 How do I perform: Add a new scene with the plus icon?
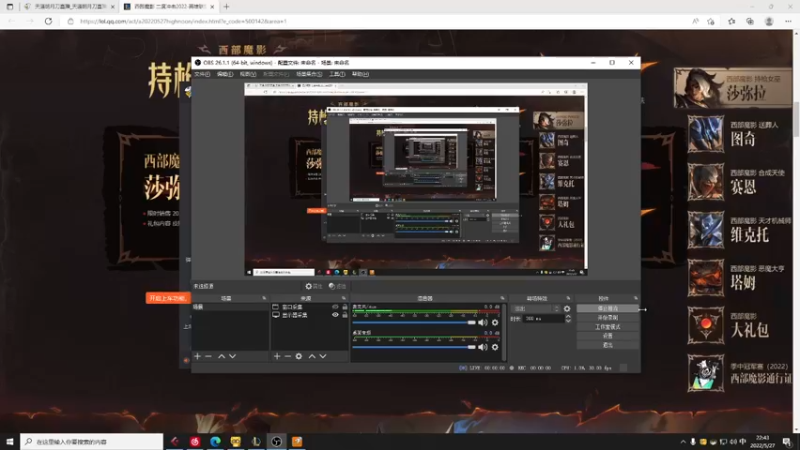click(x=197, y=356)
